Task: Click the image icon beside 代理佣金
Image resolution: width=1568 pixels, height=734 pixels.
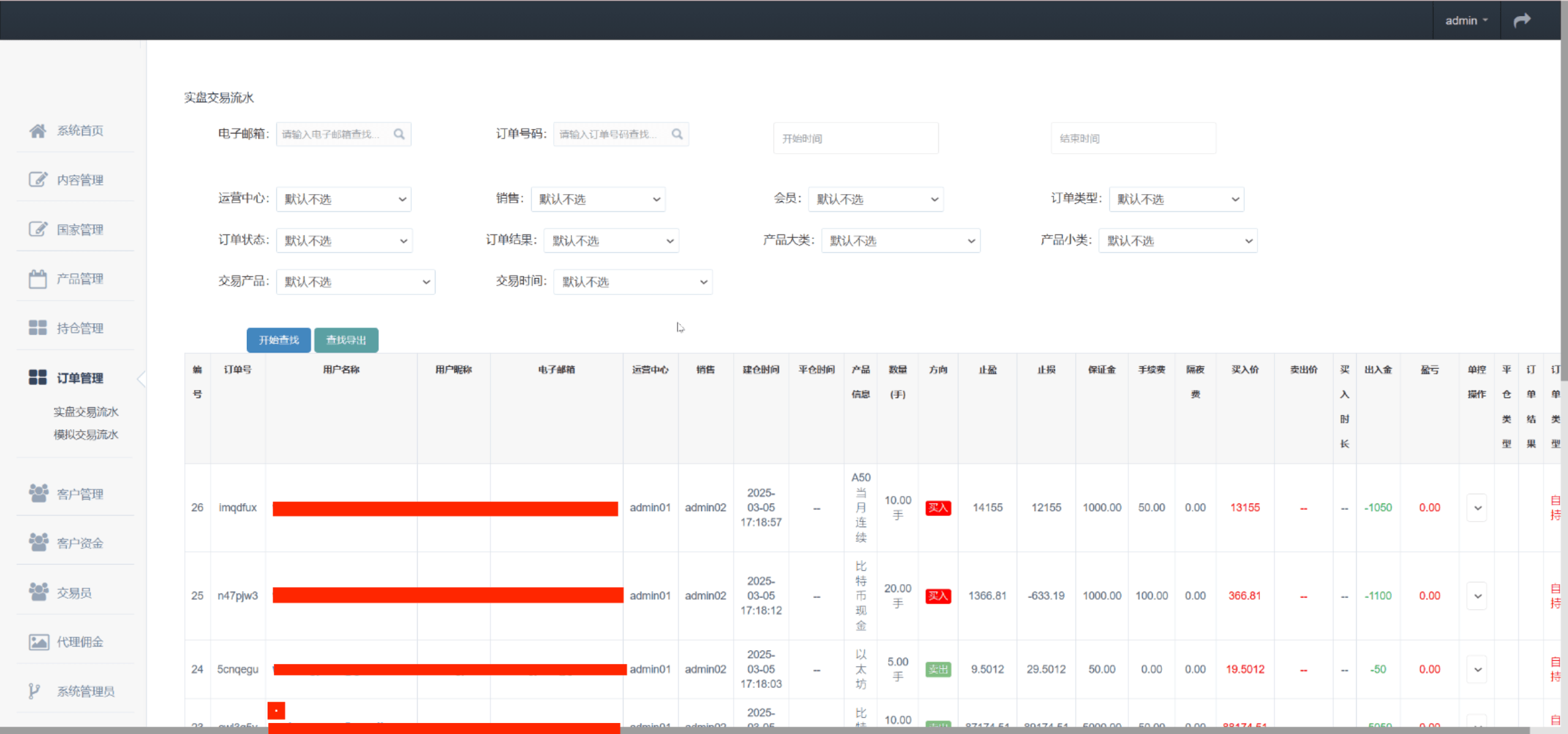Action: (39, 642)
